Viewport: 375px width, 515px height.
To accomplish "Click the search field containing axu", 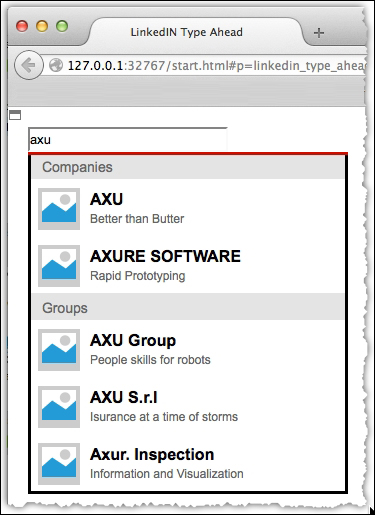I will point(128,139).
